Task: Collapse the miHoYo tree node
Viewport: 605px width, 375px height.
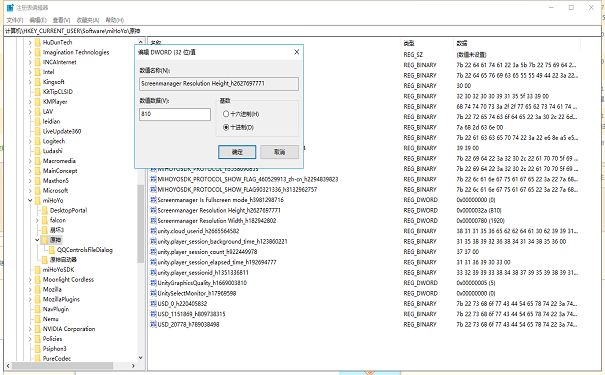Action: click(x=30, y=201)
